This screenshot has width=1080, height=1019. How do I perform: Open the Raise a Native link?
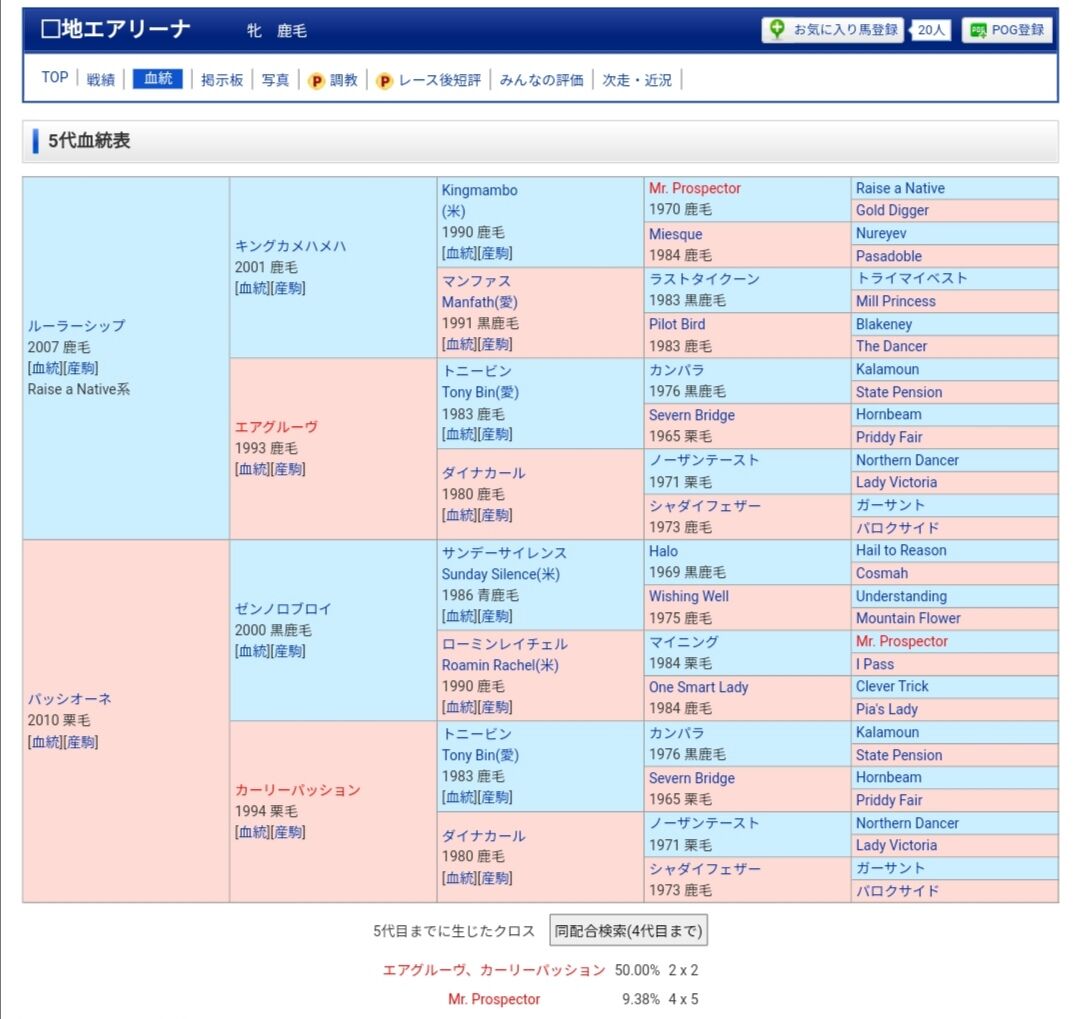pos(900,188)
